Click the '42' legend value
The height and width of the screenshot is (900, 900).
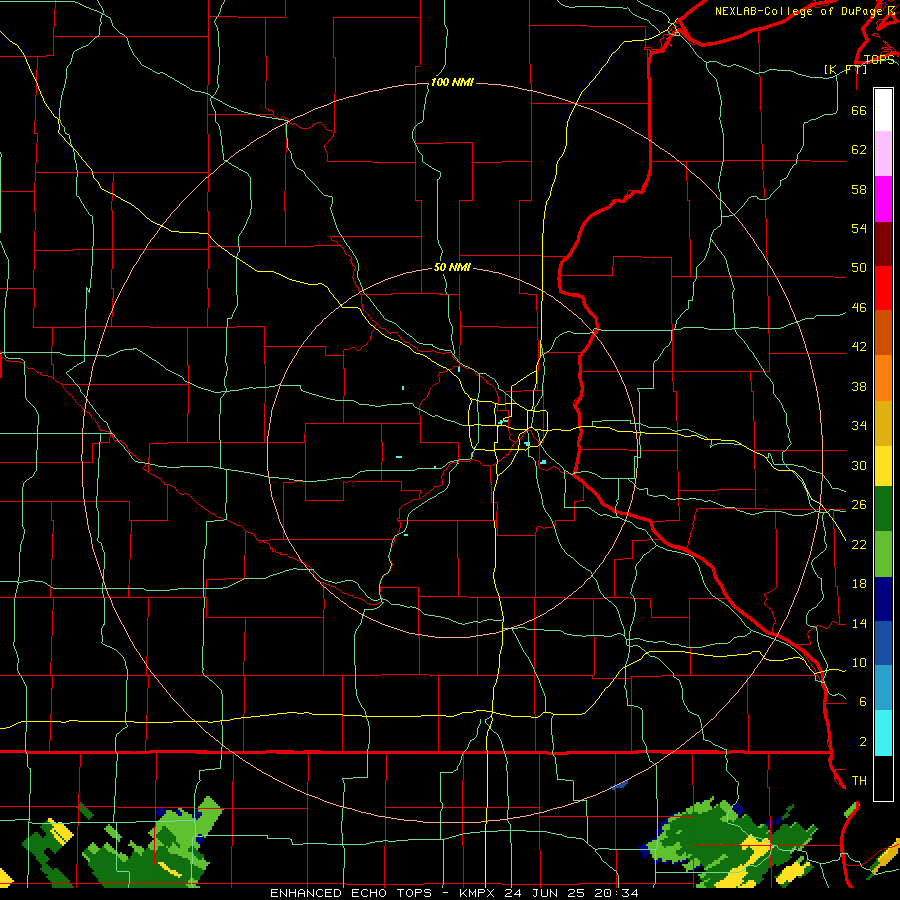859,346
